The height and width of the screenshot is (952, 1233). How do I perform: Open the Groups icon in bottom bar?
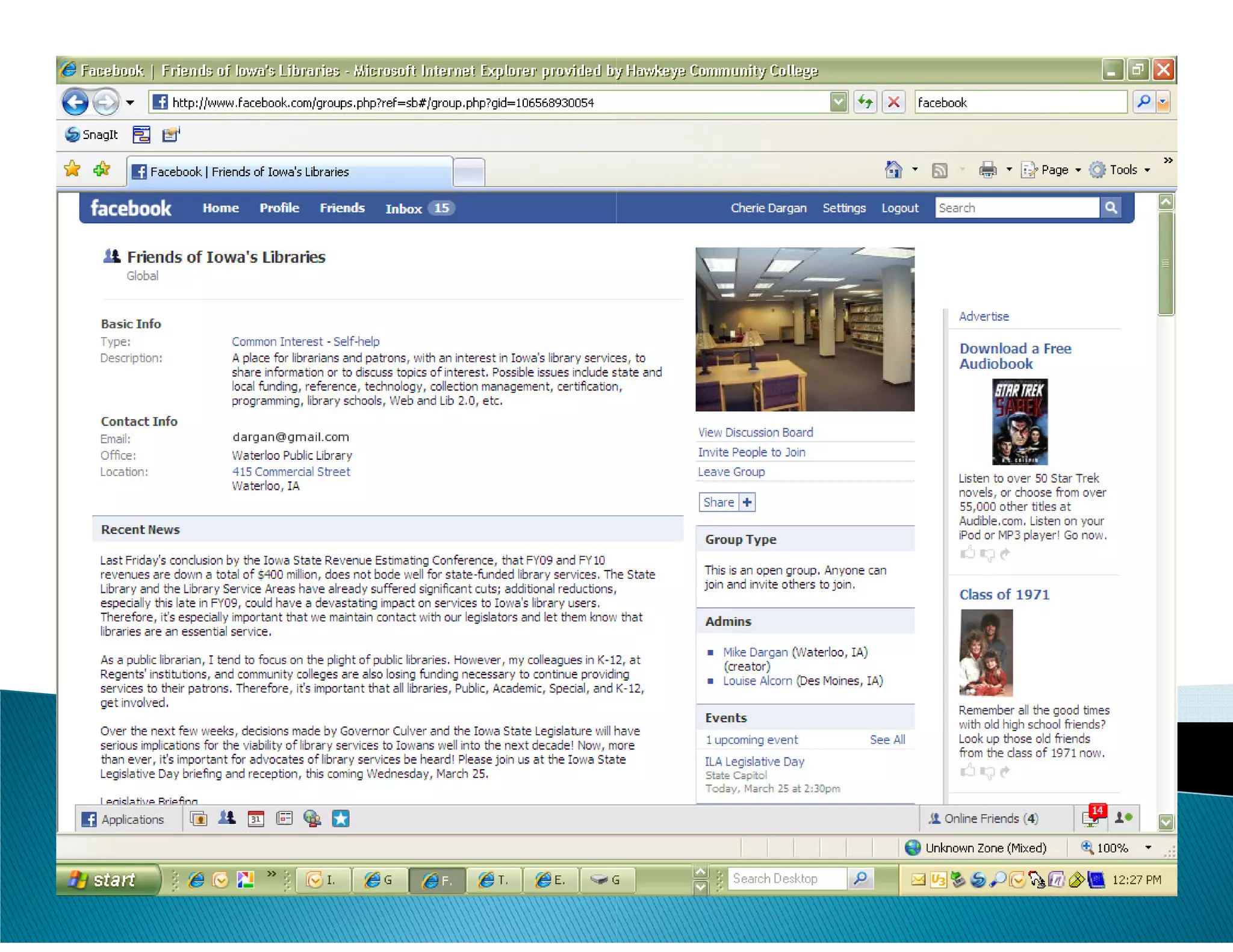point(227,818)
